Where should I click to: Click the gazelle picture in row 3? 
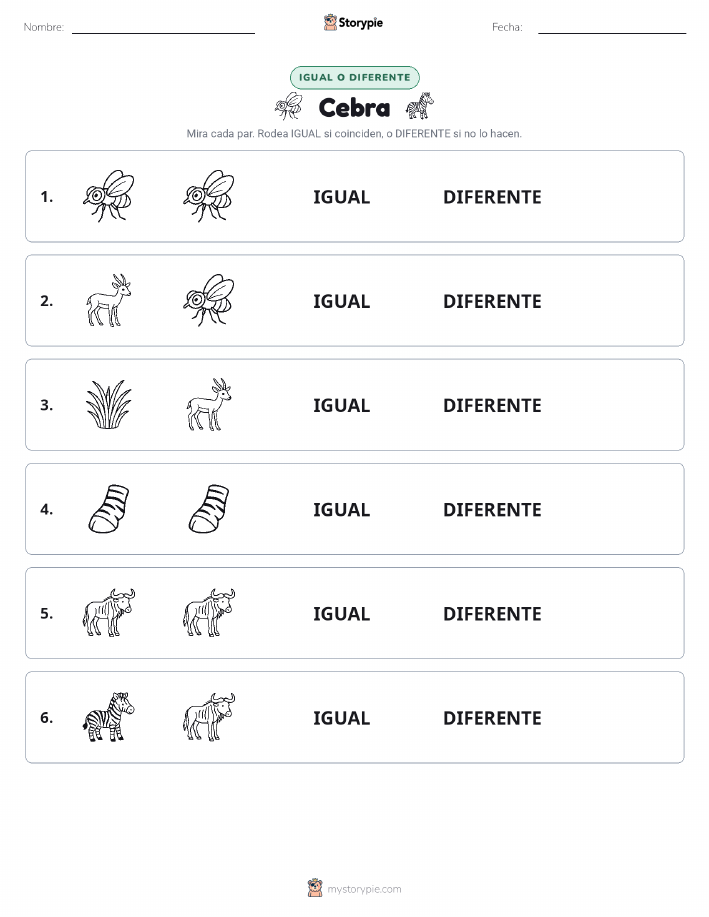tap(209, 404)
